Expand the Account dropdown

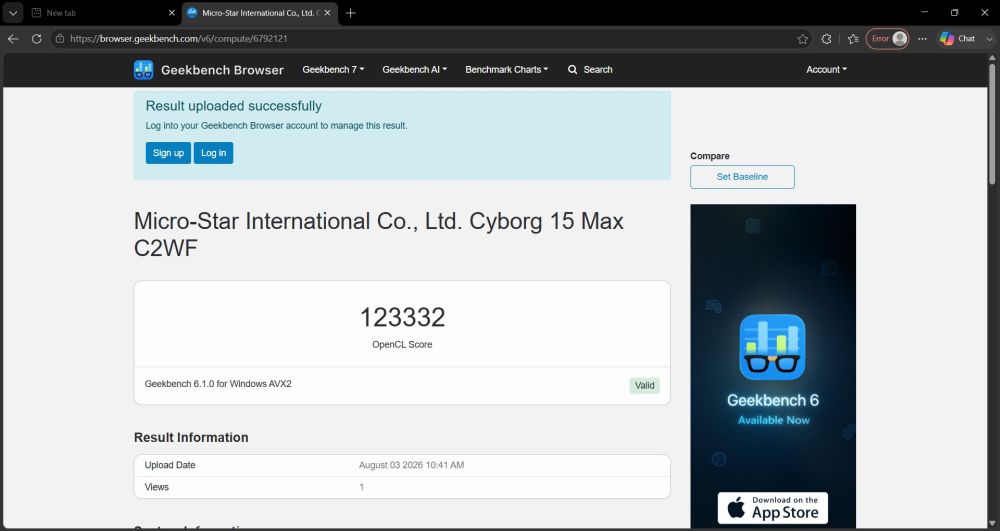coord(827,69)
